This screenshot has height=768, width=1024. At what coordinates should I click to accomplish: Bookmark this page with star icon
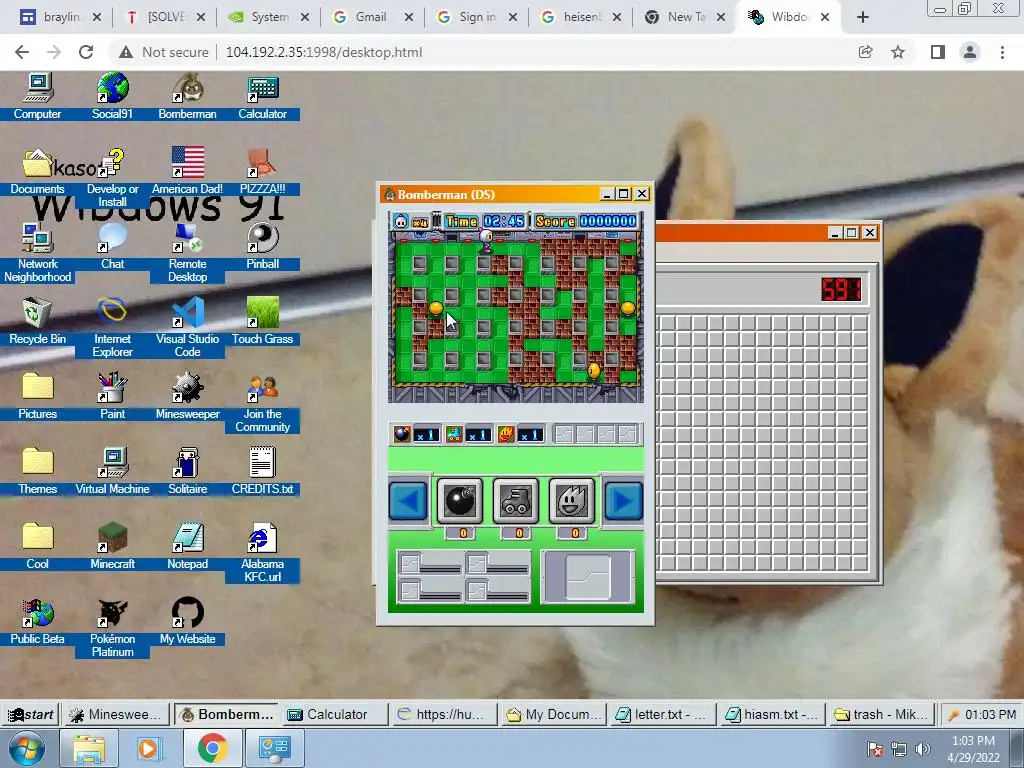[898, 52]
